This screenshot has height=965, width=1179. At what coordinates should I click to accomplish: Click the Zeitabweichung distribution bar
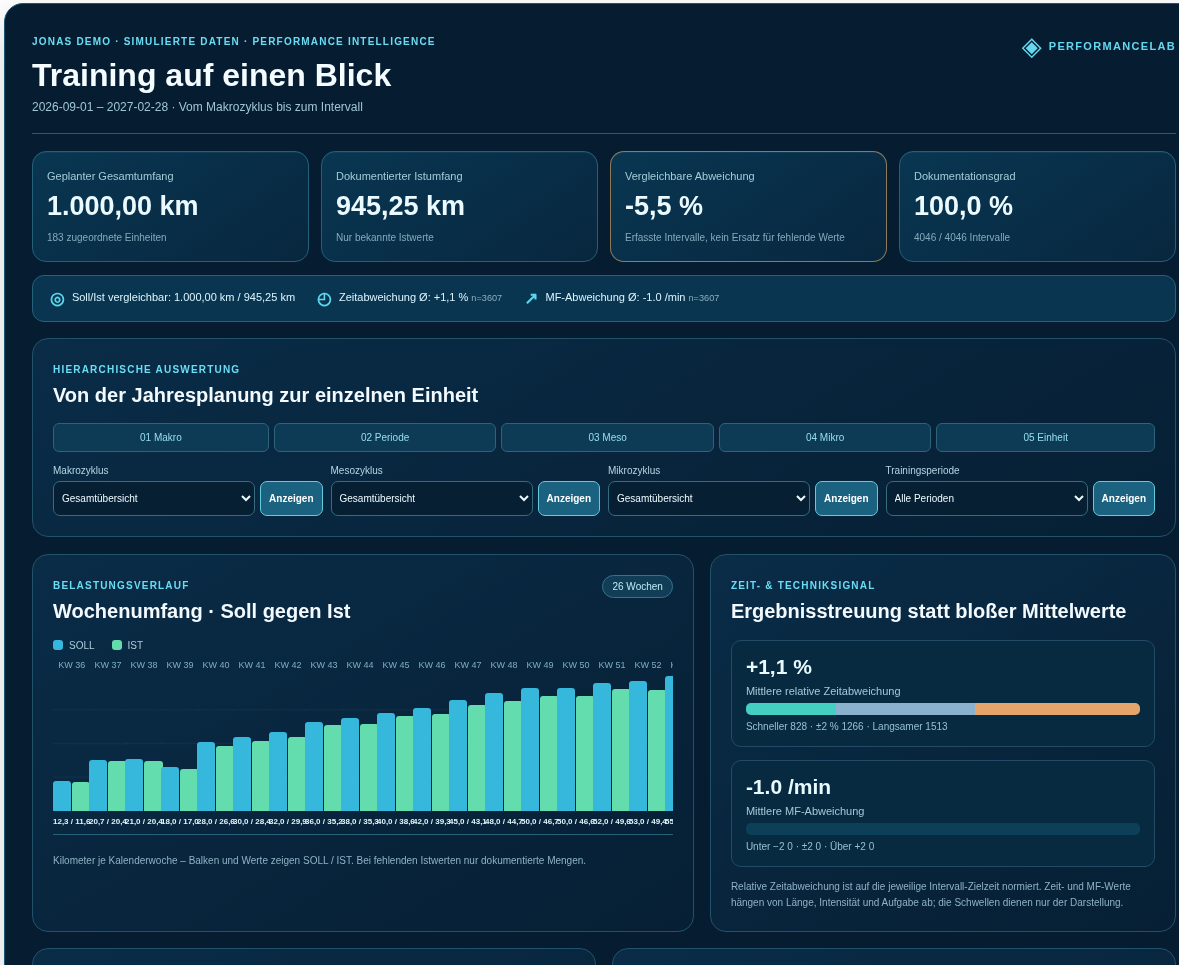pyautogui.click(x=943, y=709)
